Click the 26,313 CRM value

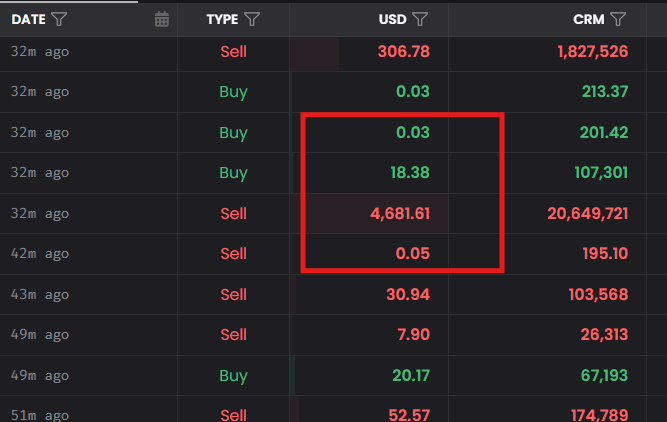(x=604, y=334)
